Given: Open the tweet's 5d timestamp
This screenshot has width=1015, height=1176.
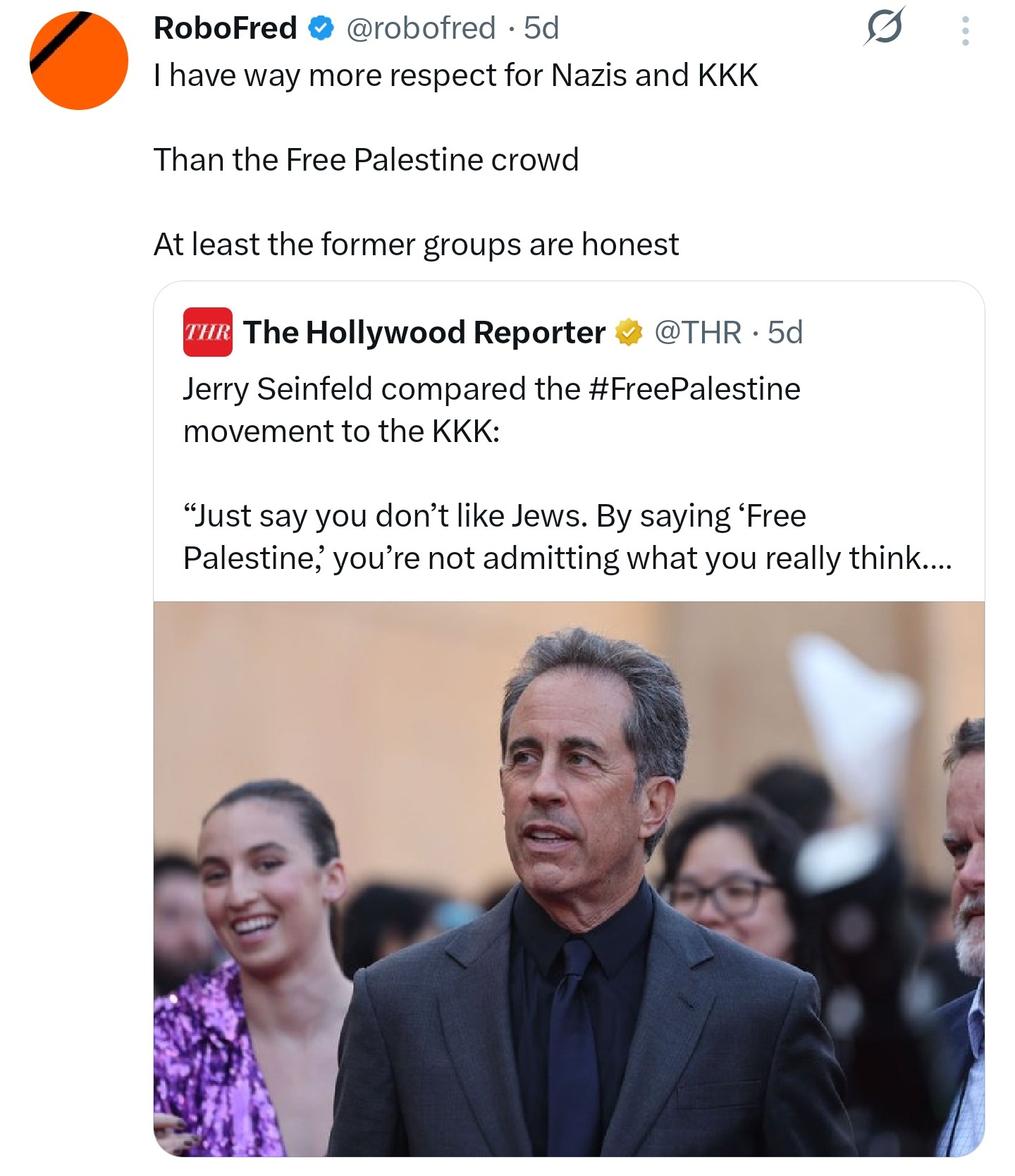Looking at the screenshot, I should [x=541, y=28].
